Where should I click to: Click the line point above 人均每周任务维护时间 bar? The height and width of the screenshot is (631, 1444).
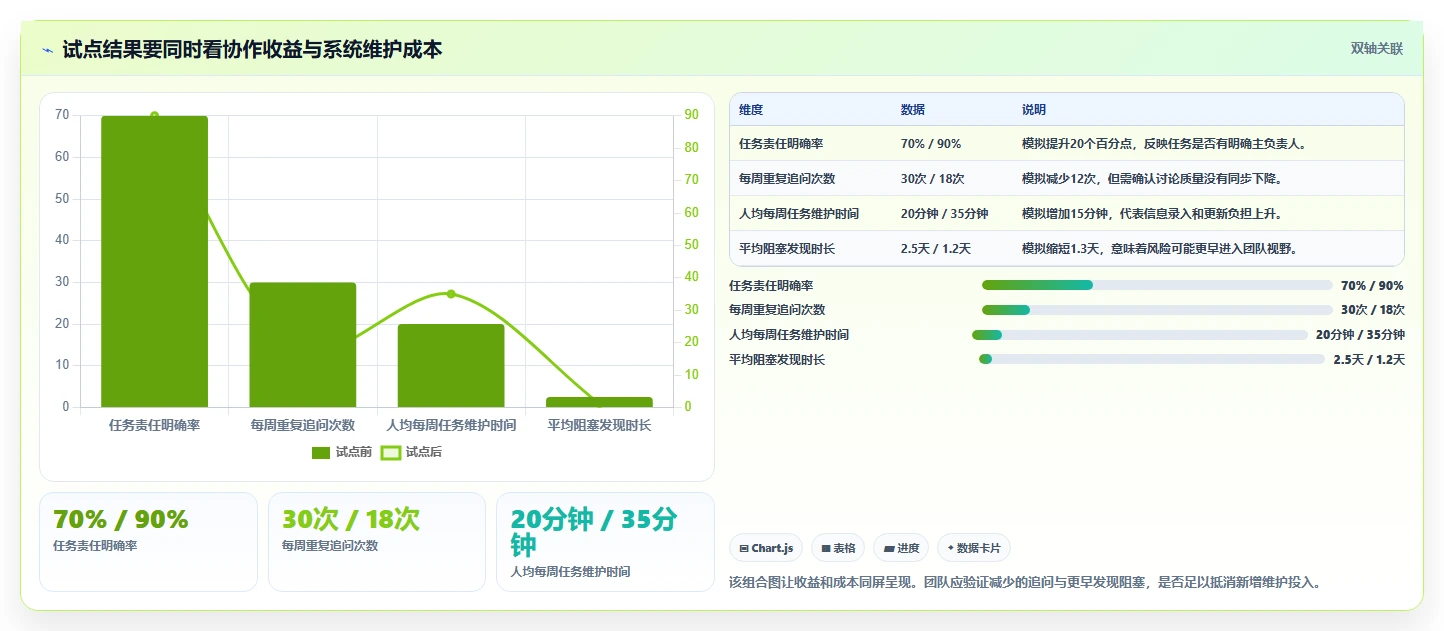point(451,294)
